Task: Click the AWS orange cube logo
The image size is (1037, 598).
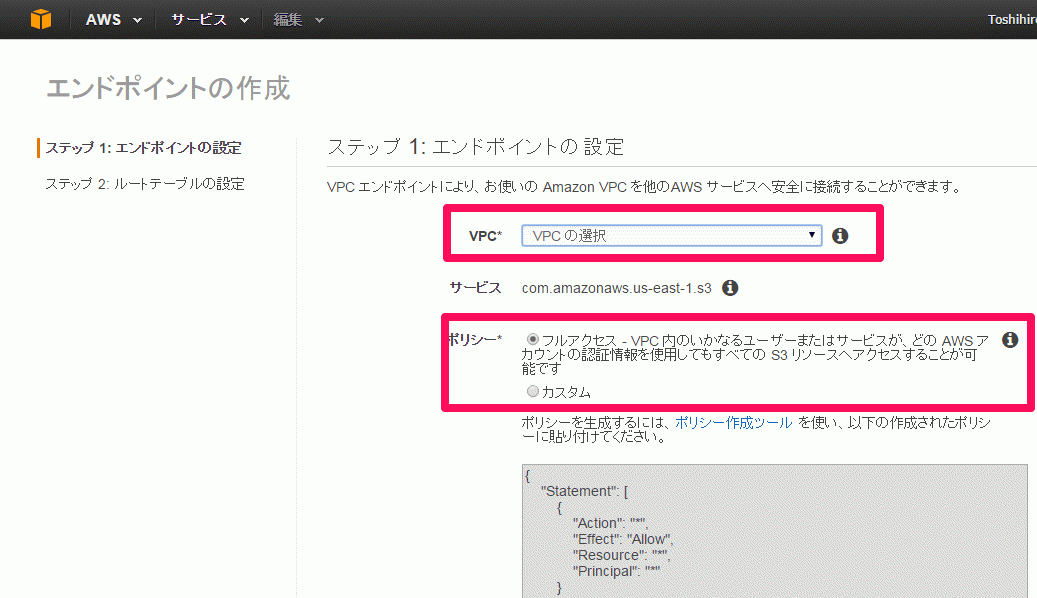Action: tap(41, 19)
